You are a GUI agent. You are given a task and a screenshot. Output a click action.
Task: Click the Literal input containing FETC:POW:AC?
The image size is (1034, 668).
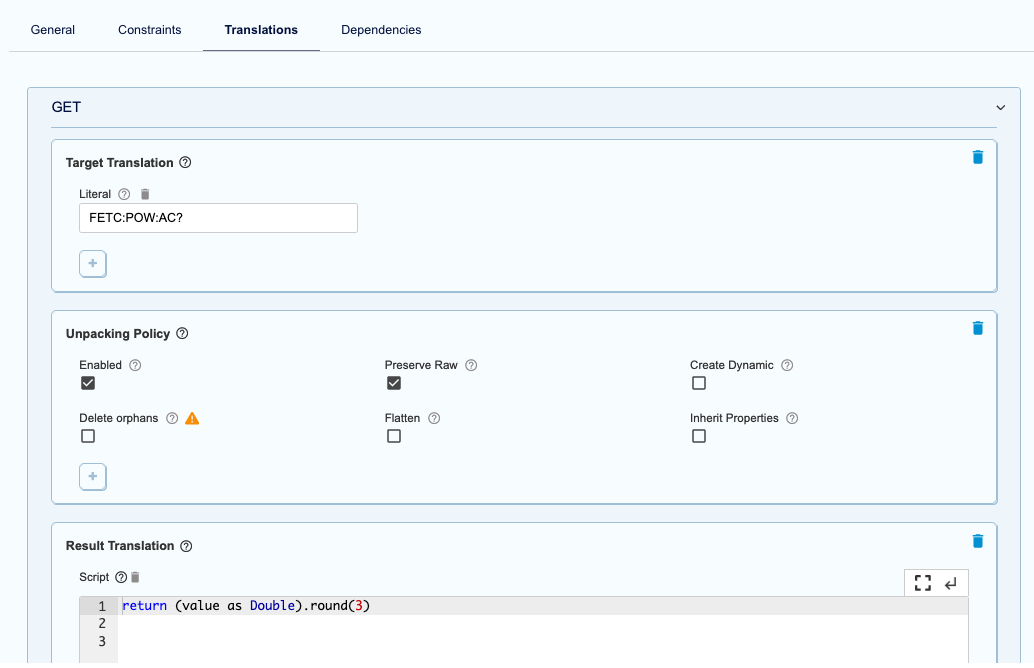(218, 218)
